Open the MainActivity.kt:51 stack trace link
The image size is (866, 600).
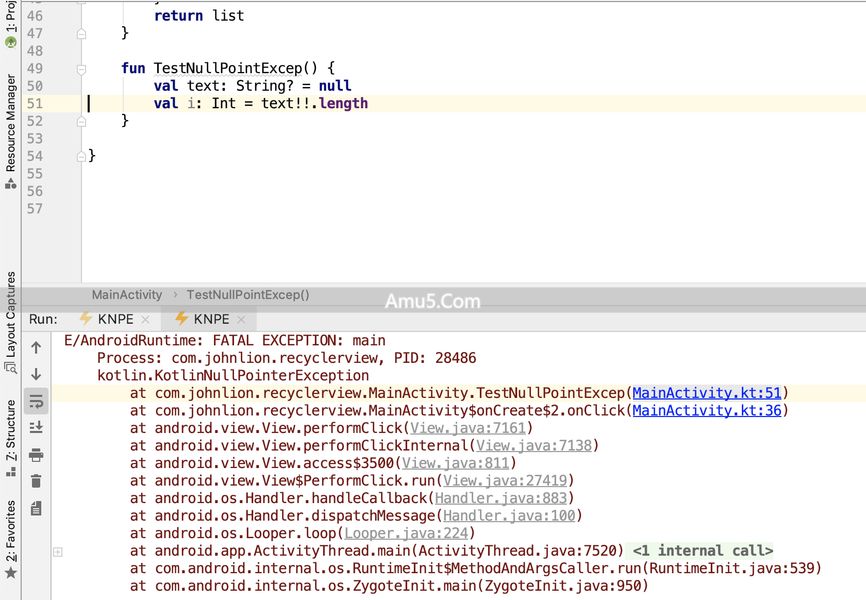(x=706, y=393)
